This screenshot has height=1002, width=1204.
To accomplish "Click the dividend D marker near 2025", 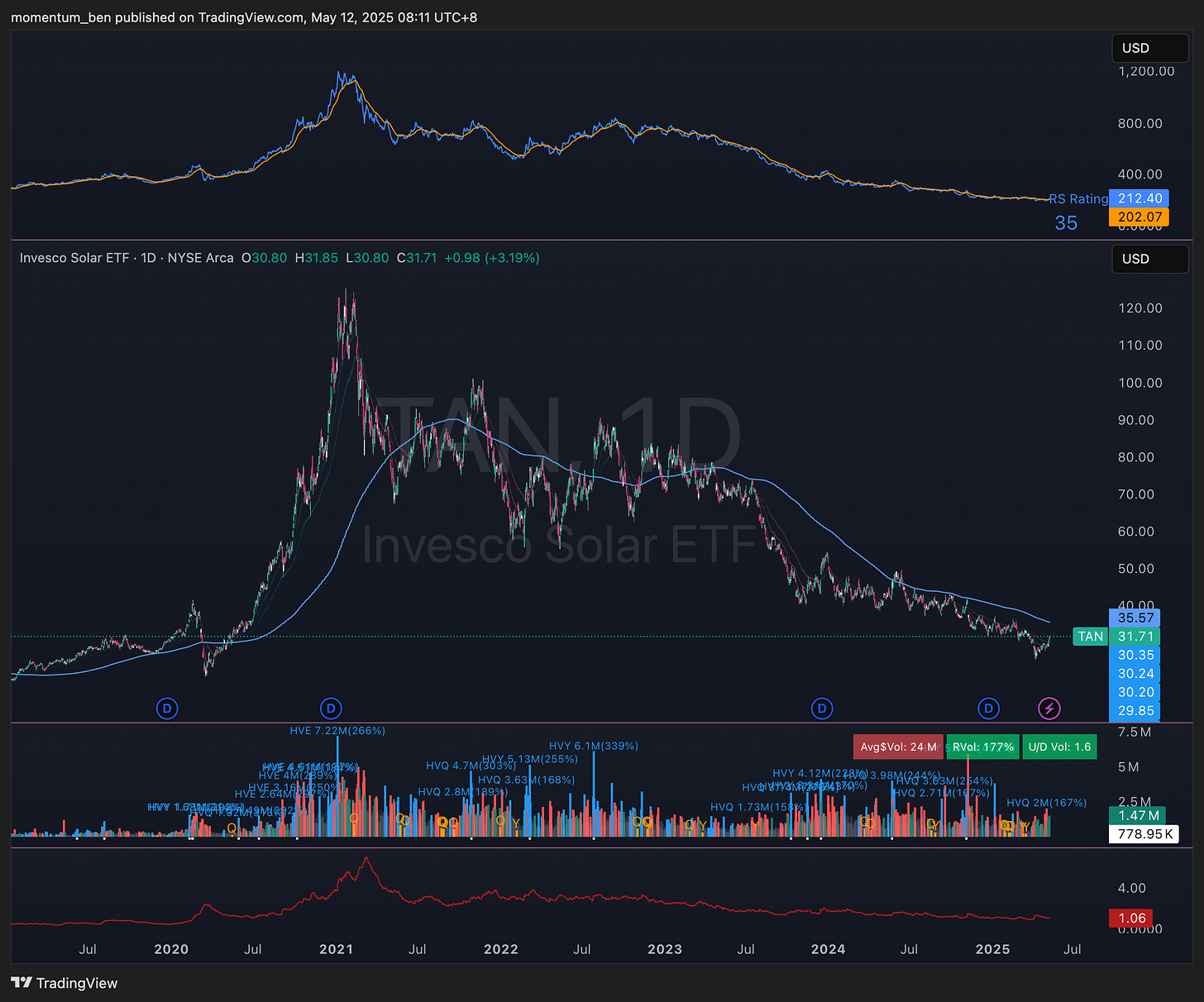I will tap(988, 709).
